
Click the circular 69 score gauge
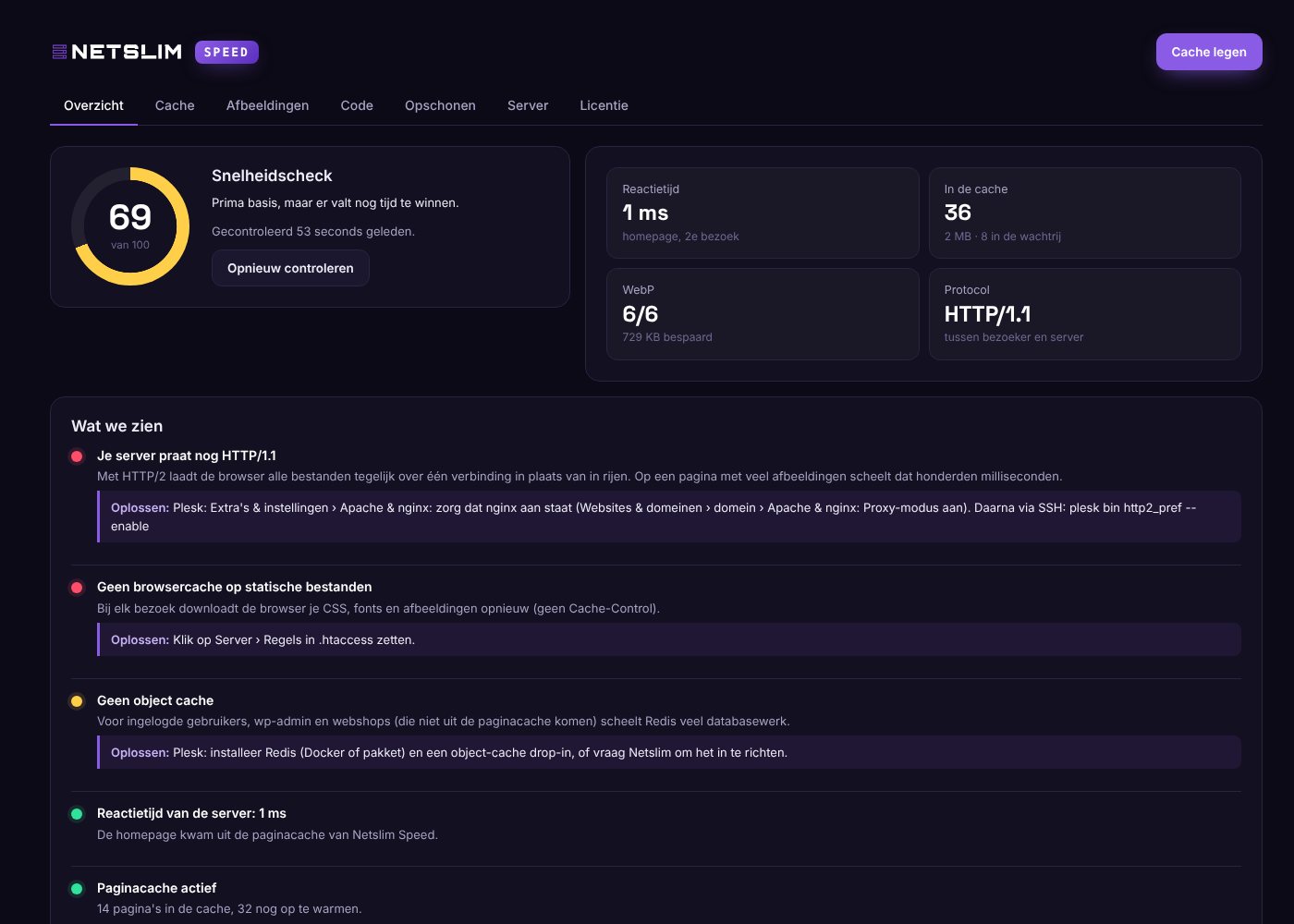coord(130,226)
